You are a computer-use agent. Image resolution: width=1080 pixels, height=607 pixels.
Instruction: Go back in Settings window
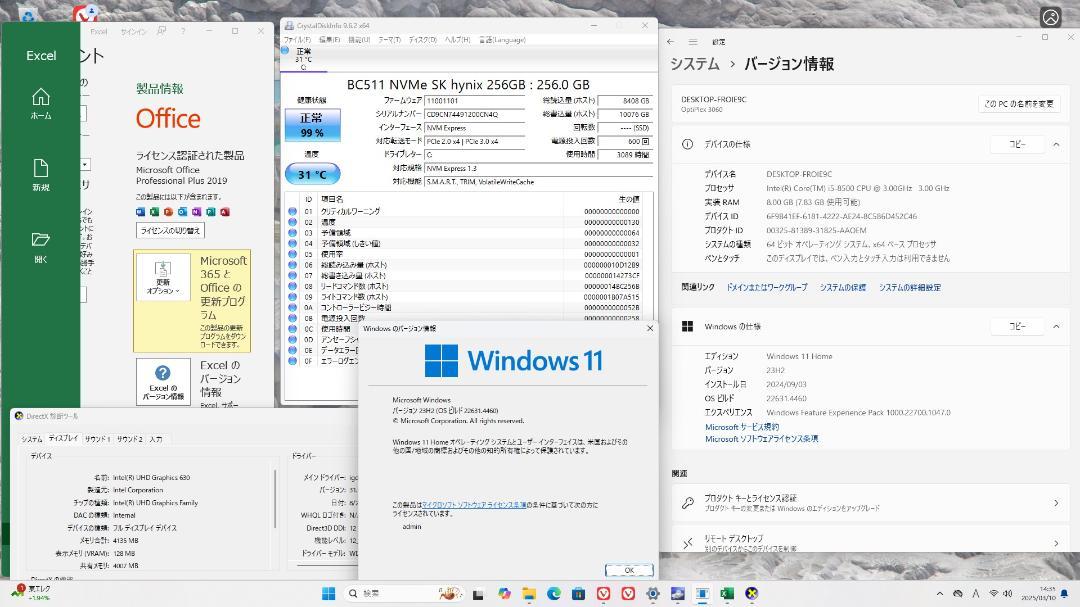point(670,42)
